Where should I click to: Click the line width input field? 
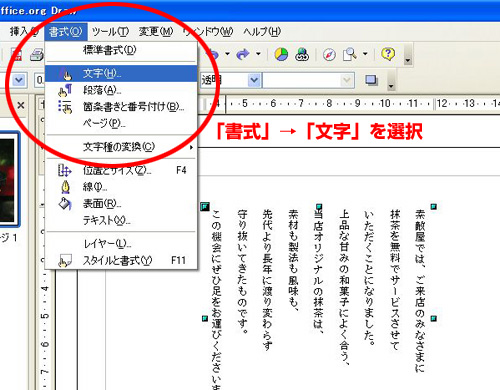[39, 80]
